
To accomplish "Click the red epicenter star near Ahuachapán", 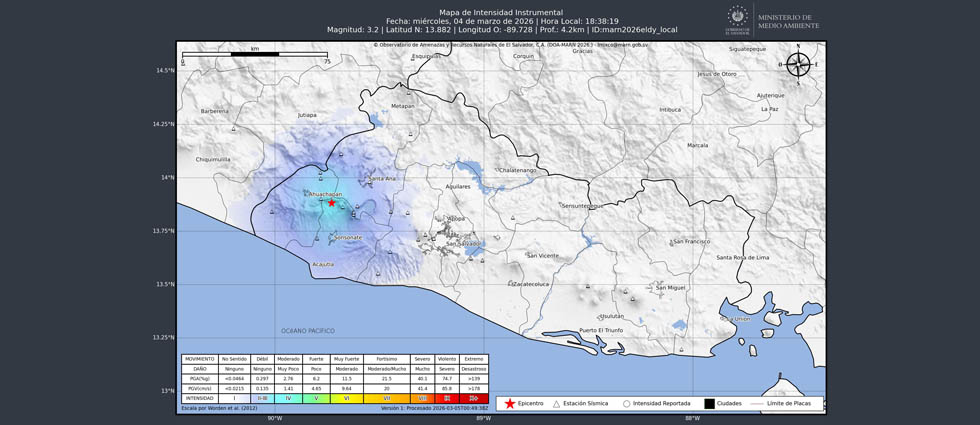I will (x=331, y=202).
